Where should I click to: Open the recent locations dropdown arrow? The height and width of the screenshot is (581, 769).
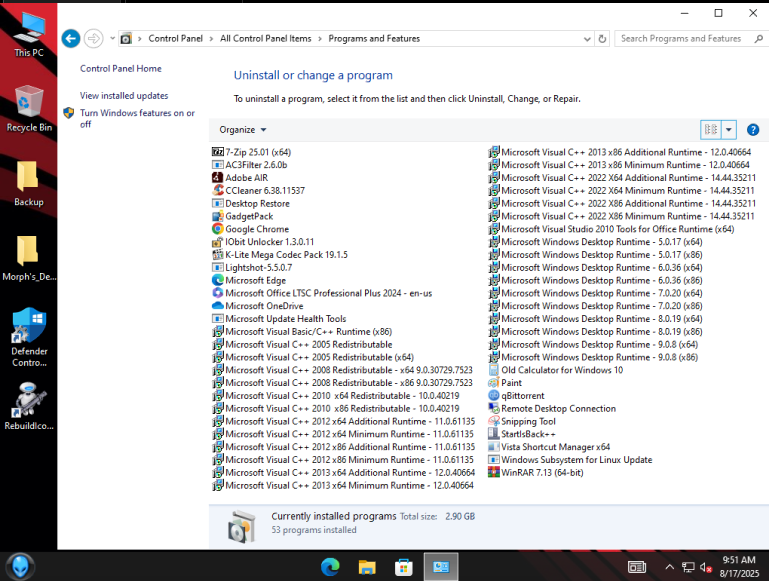(112, 38)
